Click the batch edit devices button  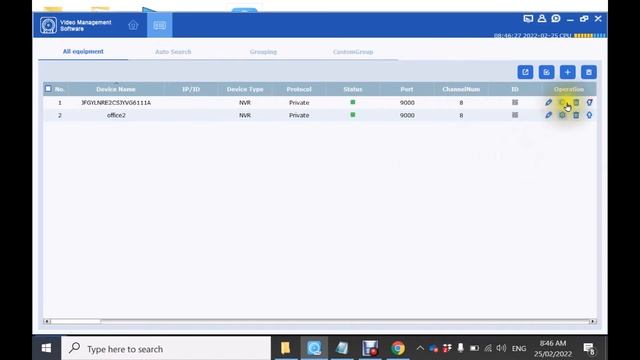coord(547,72)
